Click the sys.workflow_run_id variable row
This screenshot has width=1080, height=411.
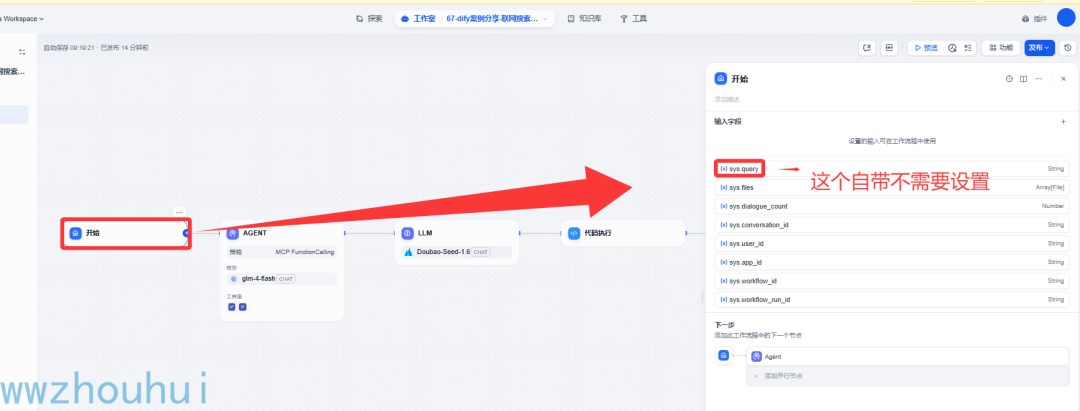[892, 299]
